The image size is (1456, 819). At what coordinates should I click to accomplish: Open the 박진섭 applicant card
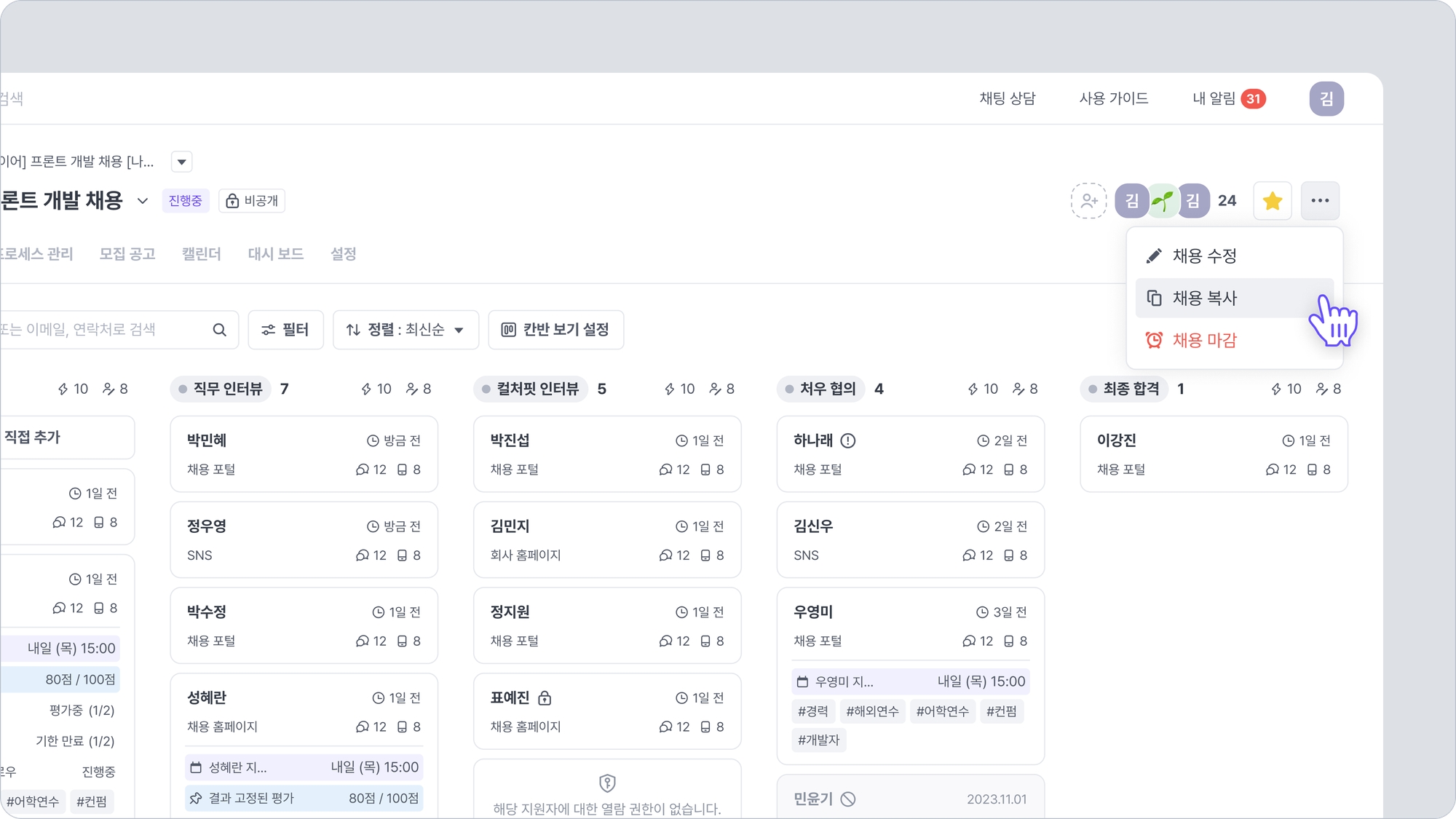pyautogui.click(x=607, y=454)
